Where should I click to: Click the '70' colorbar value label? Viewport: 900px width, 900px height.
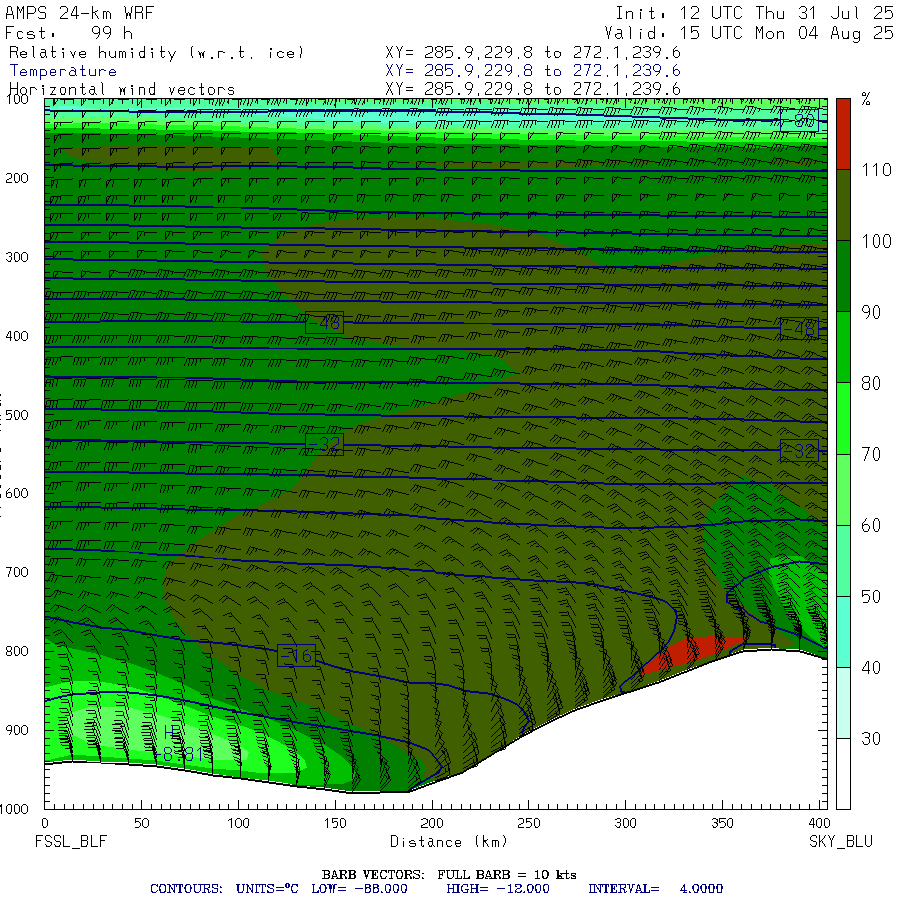coord(871,454)
